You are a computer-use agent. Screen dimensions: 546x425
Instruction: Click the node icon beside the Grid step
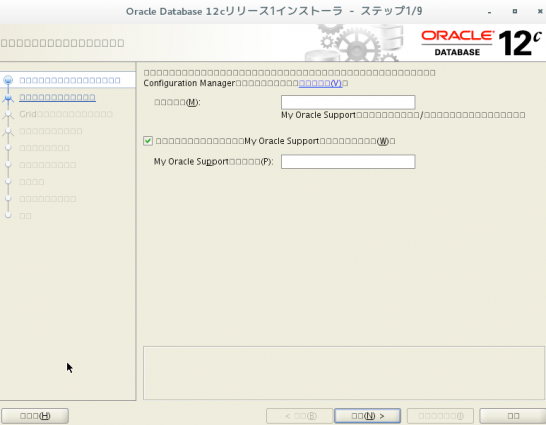(8, 115)
